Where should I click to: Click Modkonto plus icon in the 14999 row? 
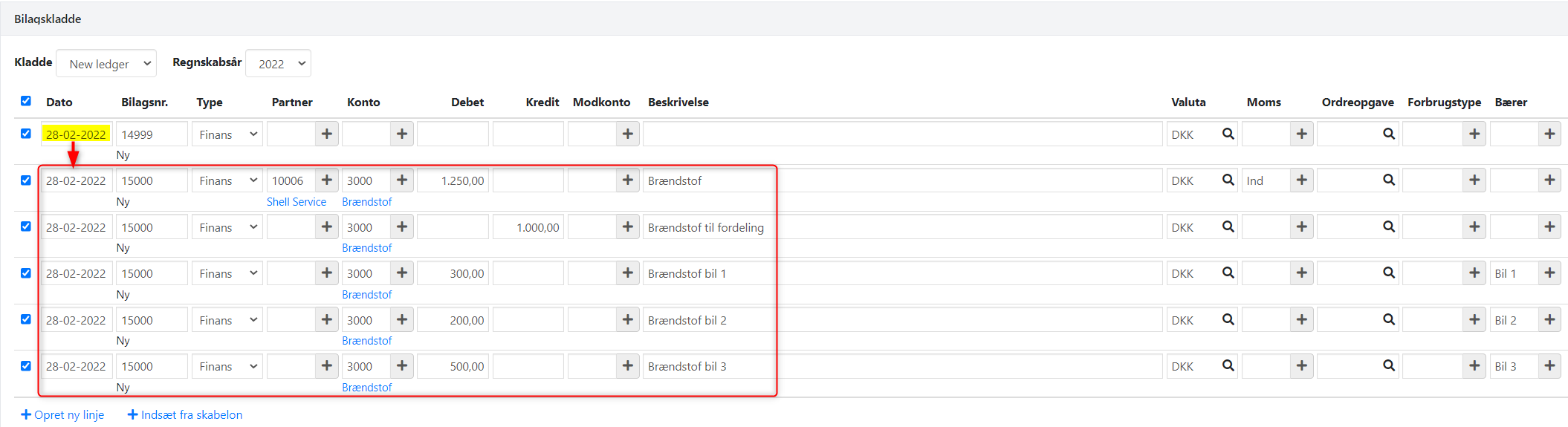pos(628,134)
